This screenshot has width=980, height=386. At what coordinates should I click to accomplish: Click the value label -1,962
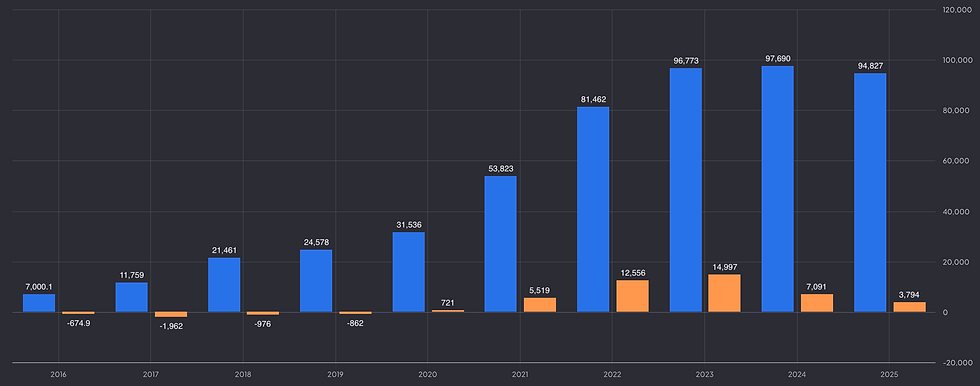[171, 326]
